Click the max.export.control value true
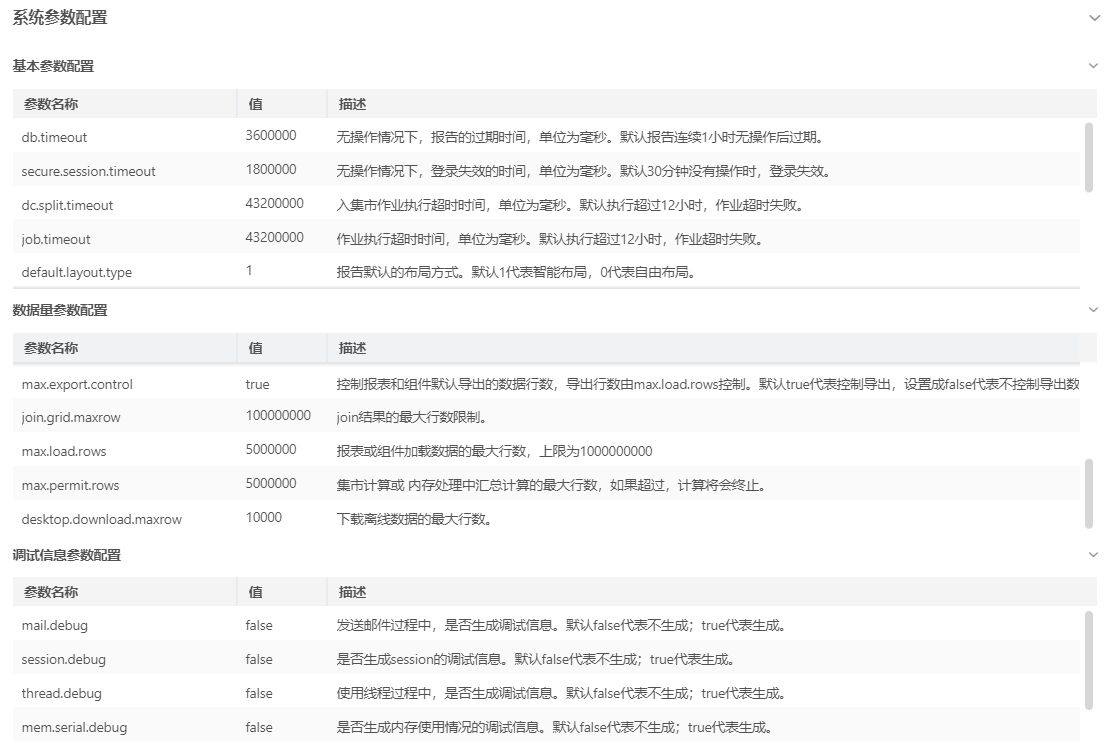1109x750 pixels. (x=257, y=384)
